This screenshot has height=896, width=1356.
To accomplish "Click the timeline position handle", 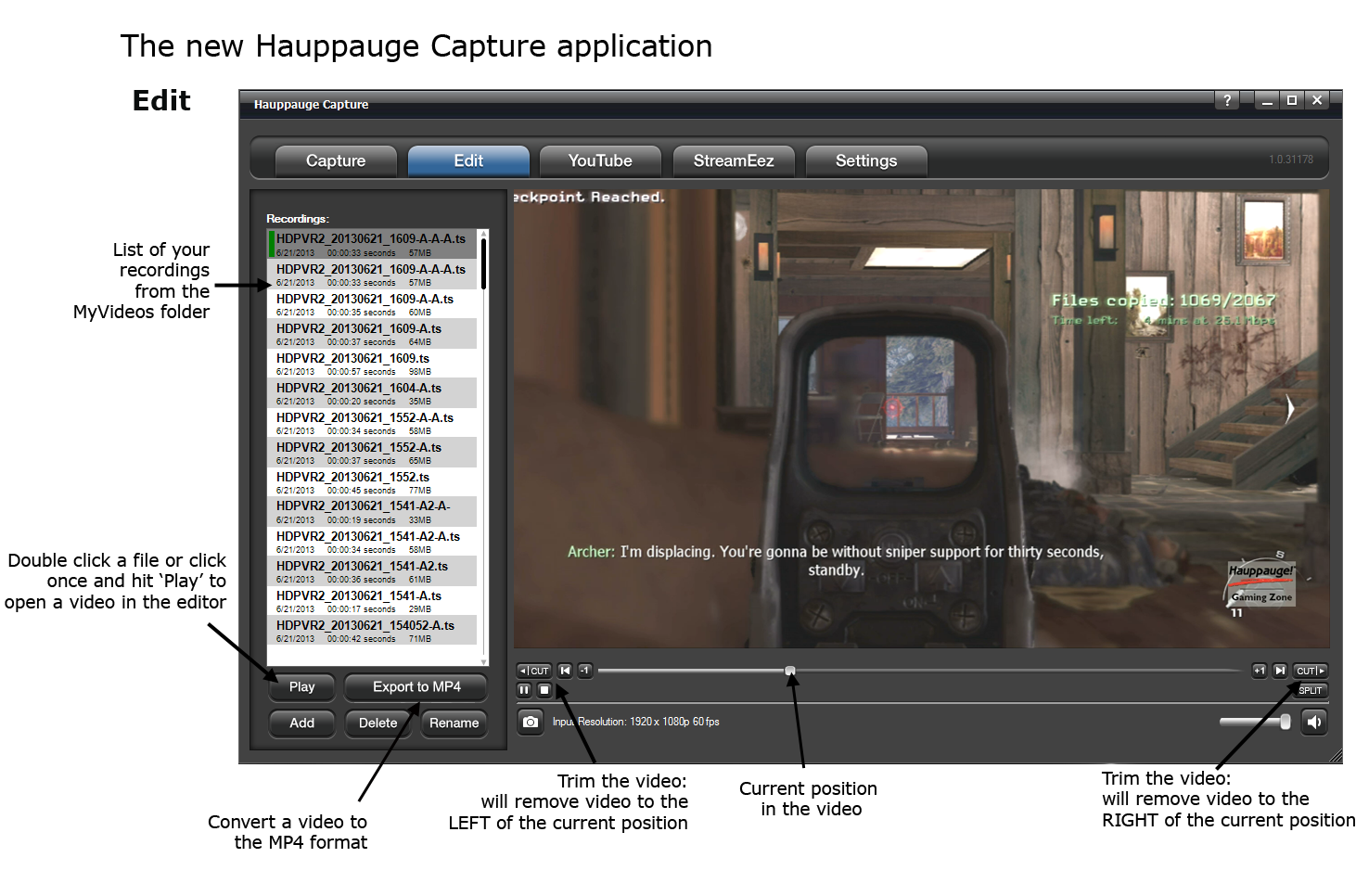I will [790, 671].
